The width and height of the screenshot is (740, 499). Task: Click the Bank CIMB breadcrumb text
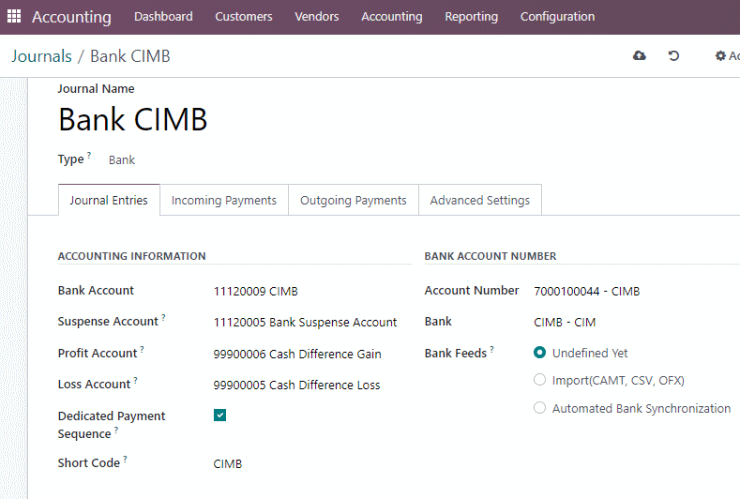[x=130, y=56]
